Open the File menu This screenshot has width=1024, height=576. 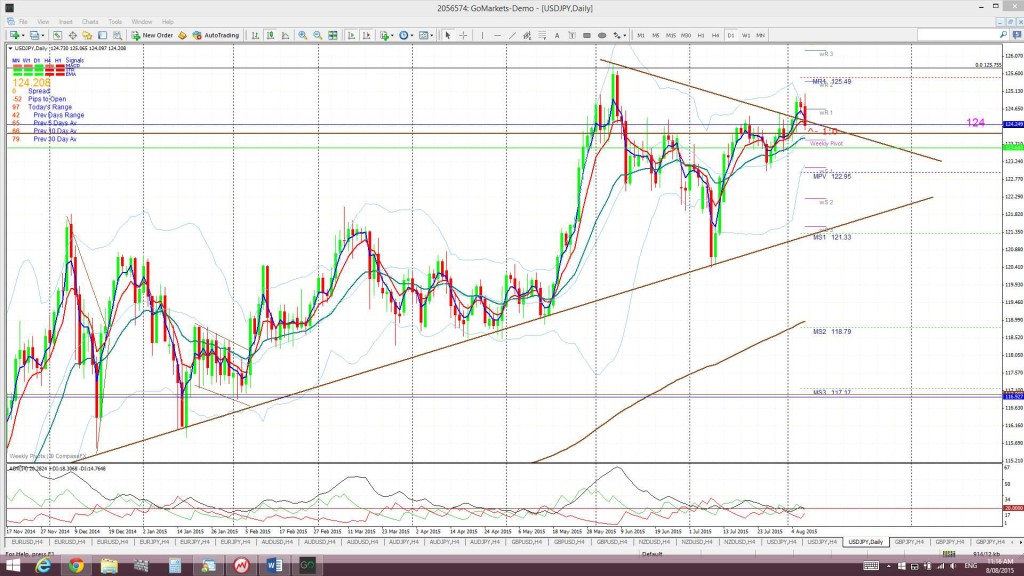click(23, 22)
